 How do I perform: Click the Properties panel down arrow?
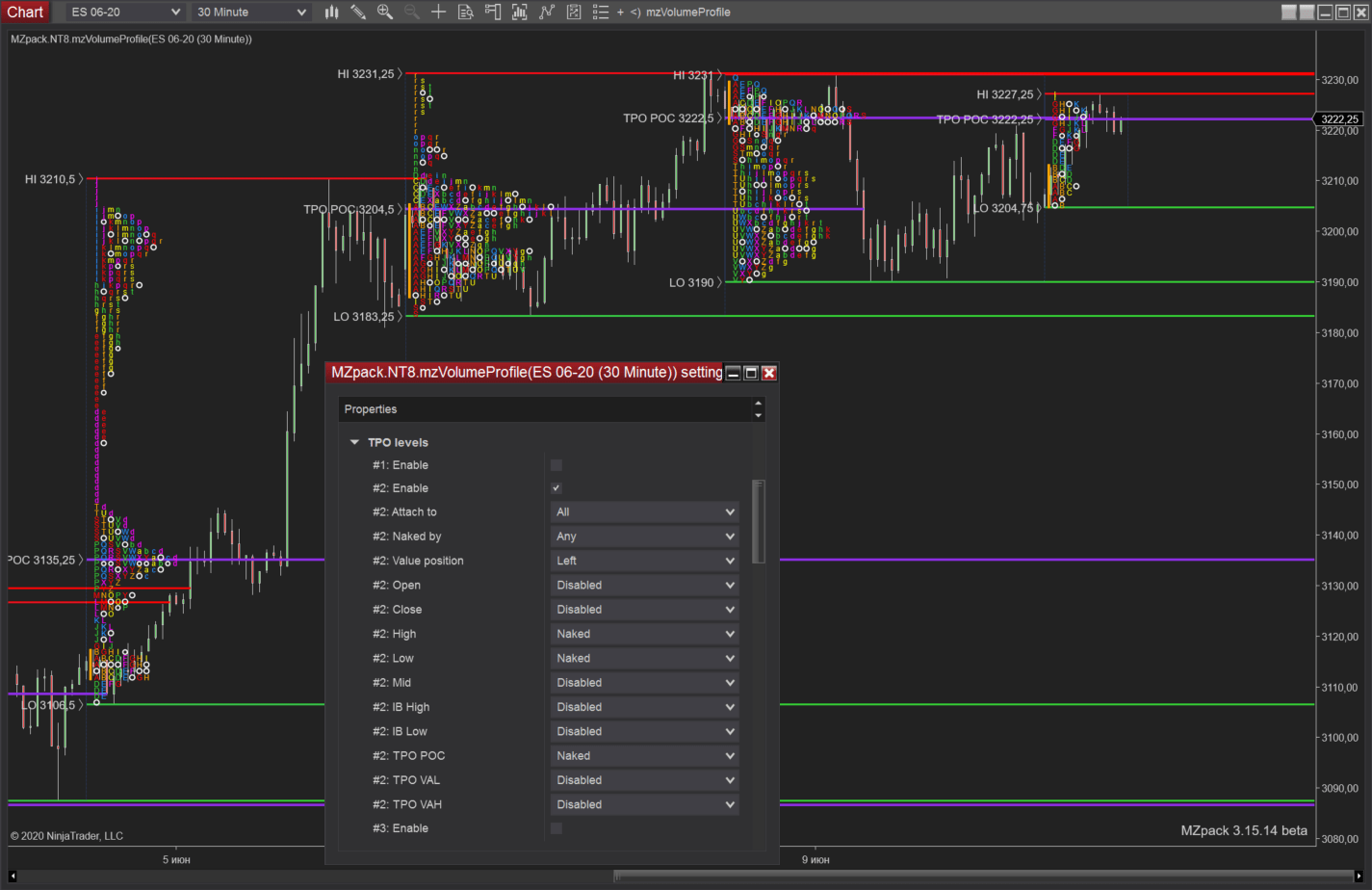[759, 415]
